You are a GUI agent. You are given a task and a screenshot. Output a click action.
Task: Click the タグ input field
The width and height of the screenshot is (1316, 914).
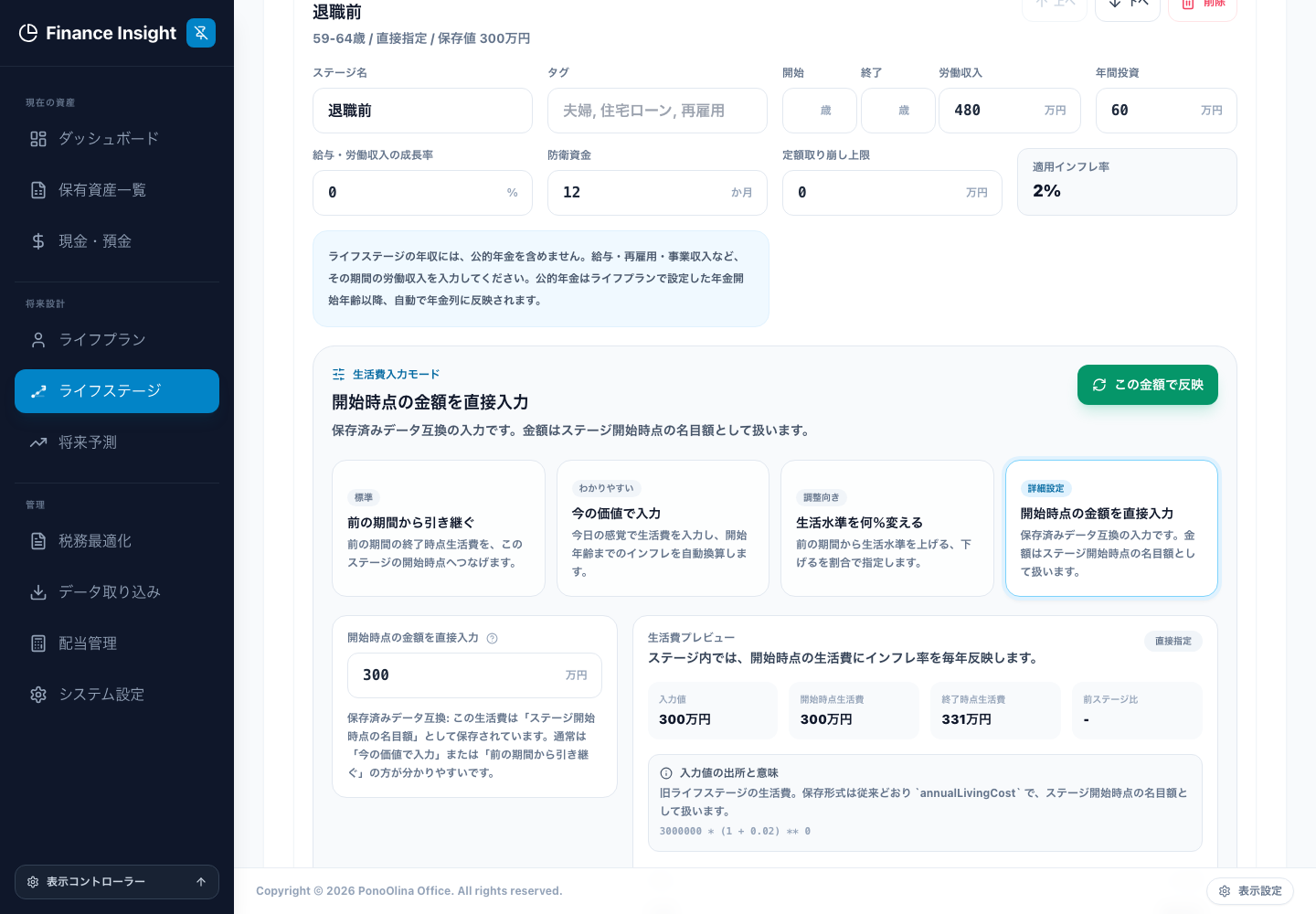click(657, 111)
